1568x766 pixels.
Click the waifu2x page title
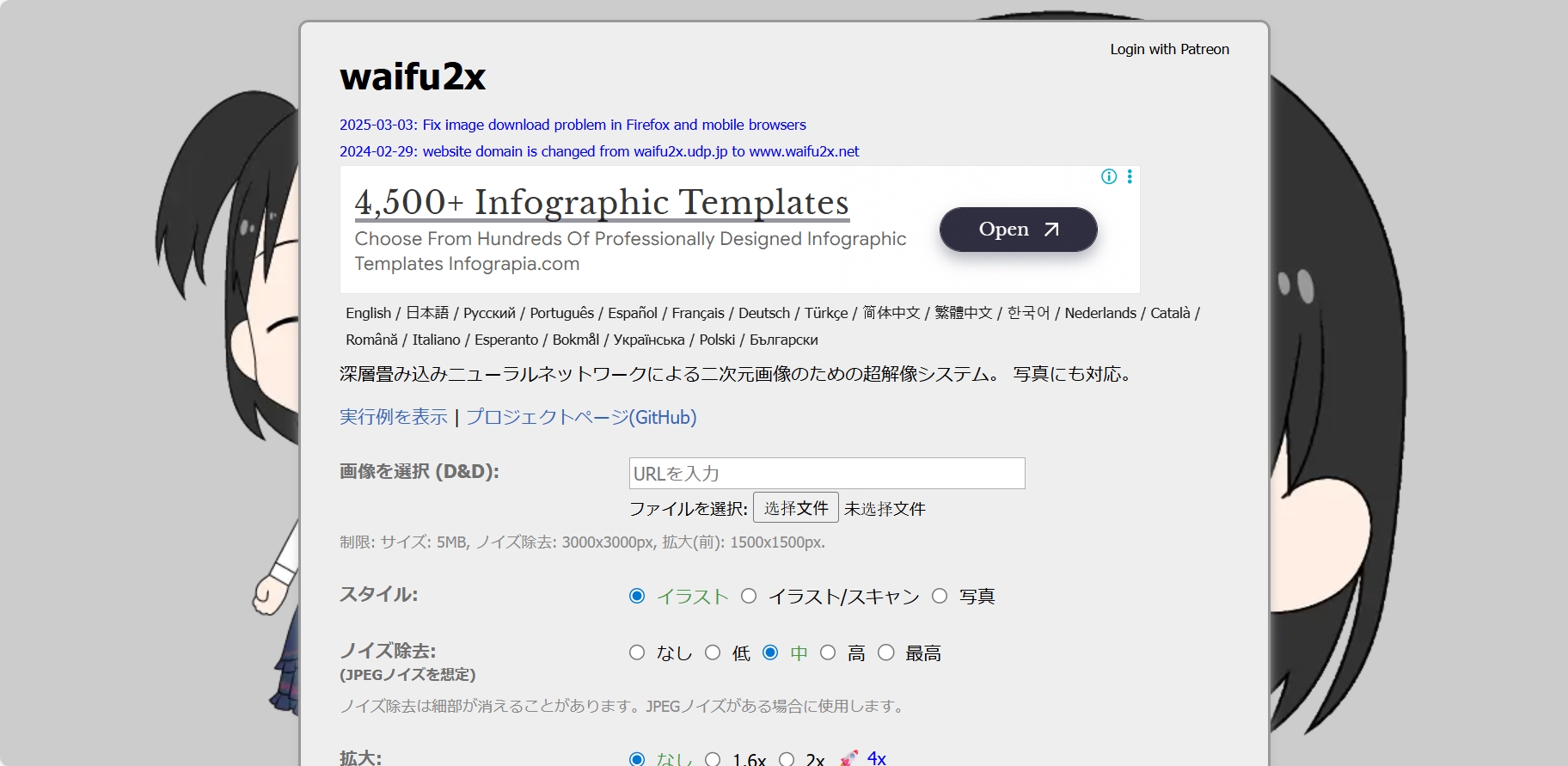click(x=413, y=77)
